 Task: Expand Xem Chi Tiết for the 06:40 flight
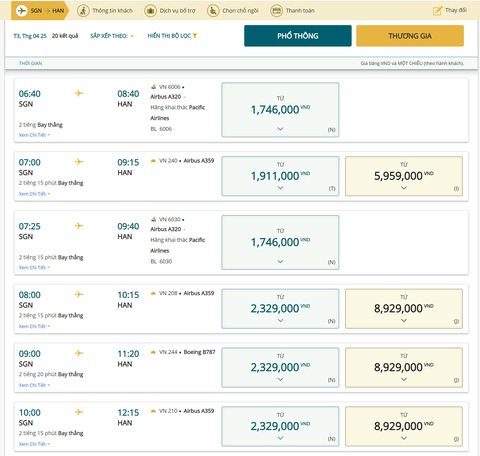[34, 135]
